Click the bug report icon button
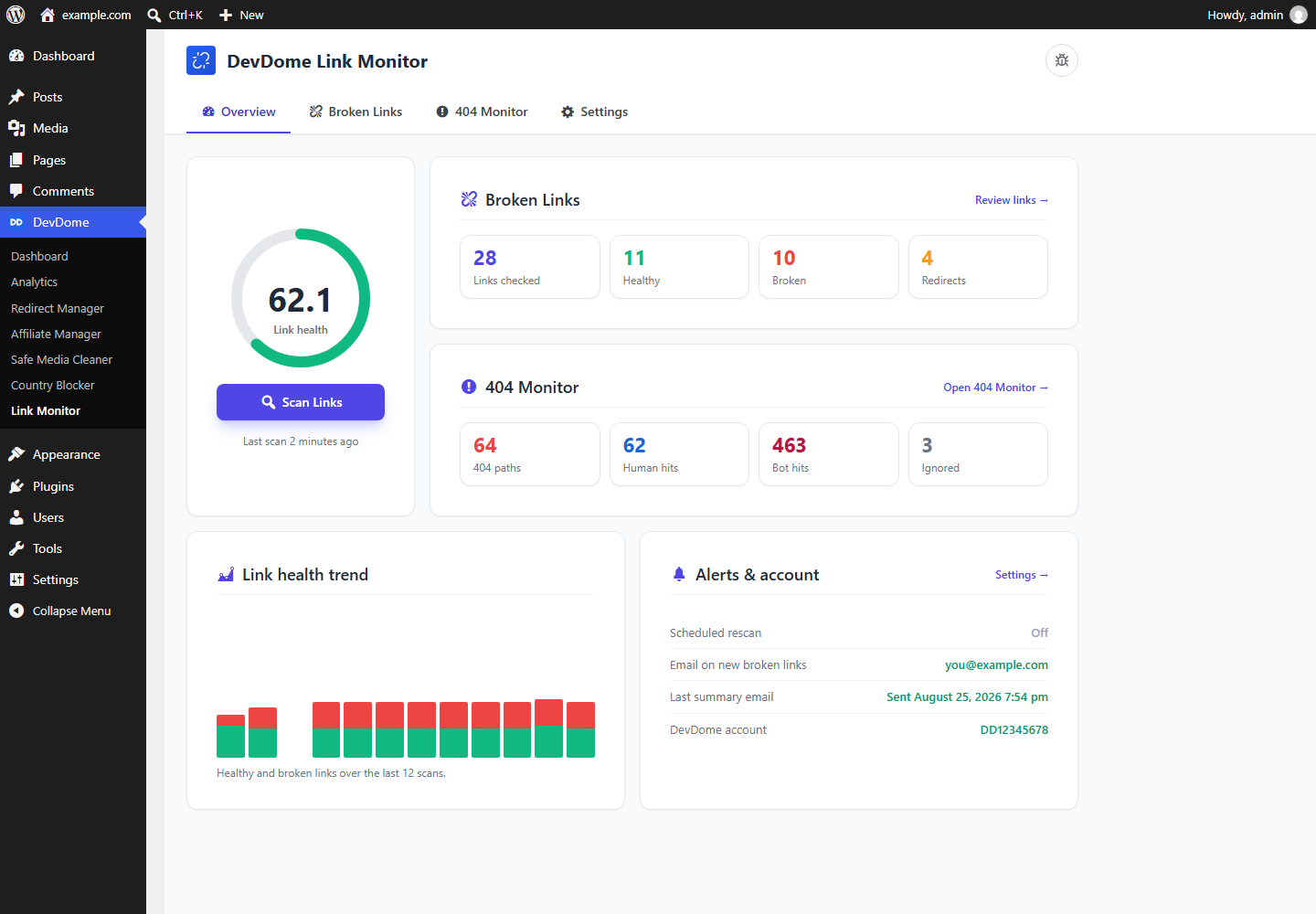The width and height of the screenshot is (1316, 914). pyautogui.click(x=1062, y=60)
